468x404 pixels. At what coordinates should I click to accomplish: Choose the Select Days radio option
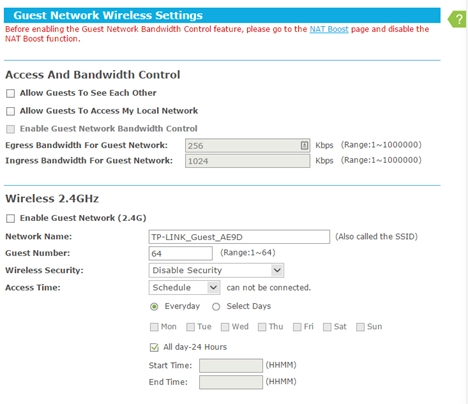pos(216,307)
